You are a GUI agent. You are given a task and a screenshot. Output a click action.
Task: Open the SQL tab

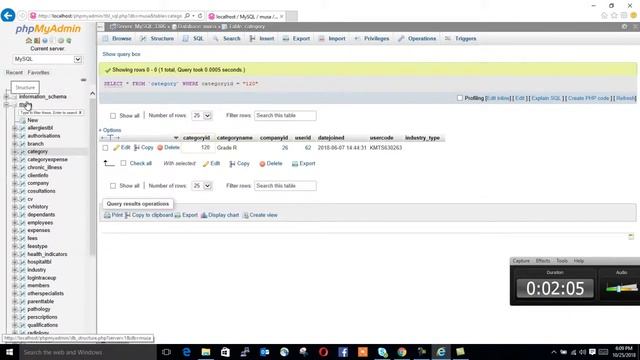click(x=193, y=38)
